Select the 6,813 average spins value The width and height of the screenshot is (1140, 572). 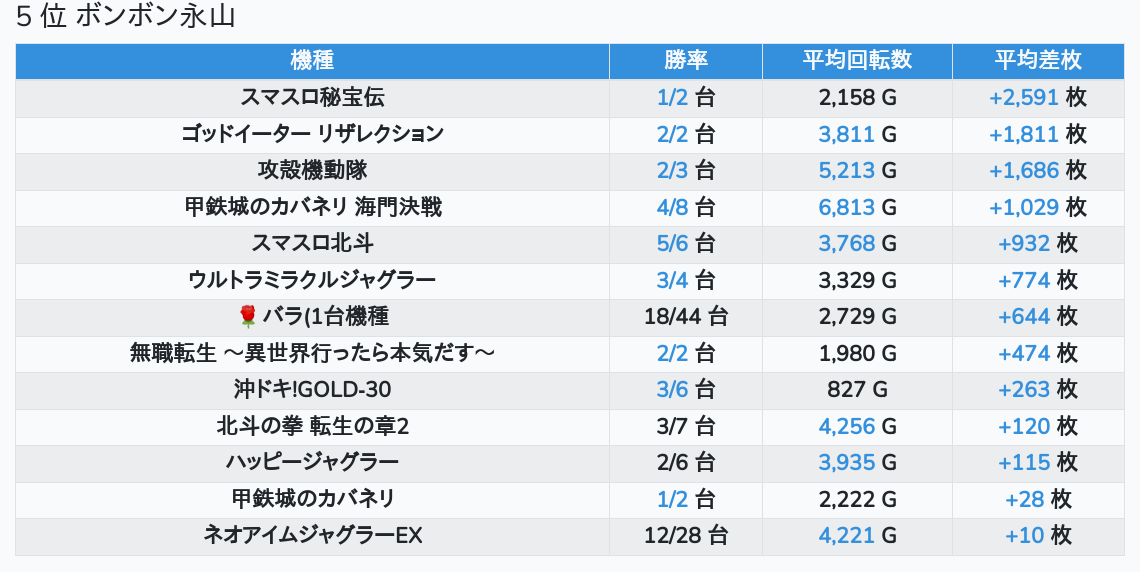(x=846, y=207)
